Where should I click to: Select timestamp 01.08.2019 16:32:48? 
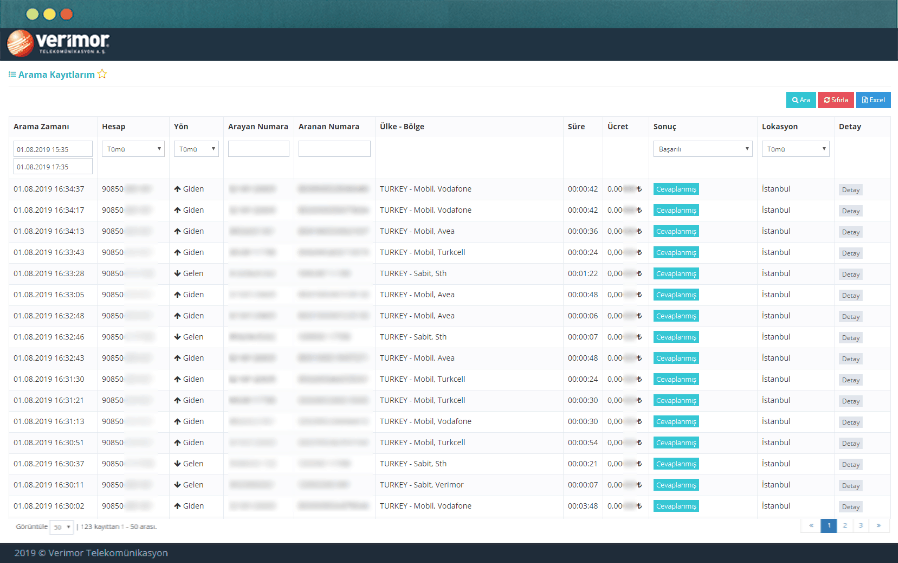[49, 316]
